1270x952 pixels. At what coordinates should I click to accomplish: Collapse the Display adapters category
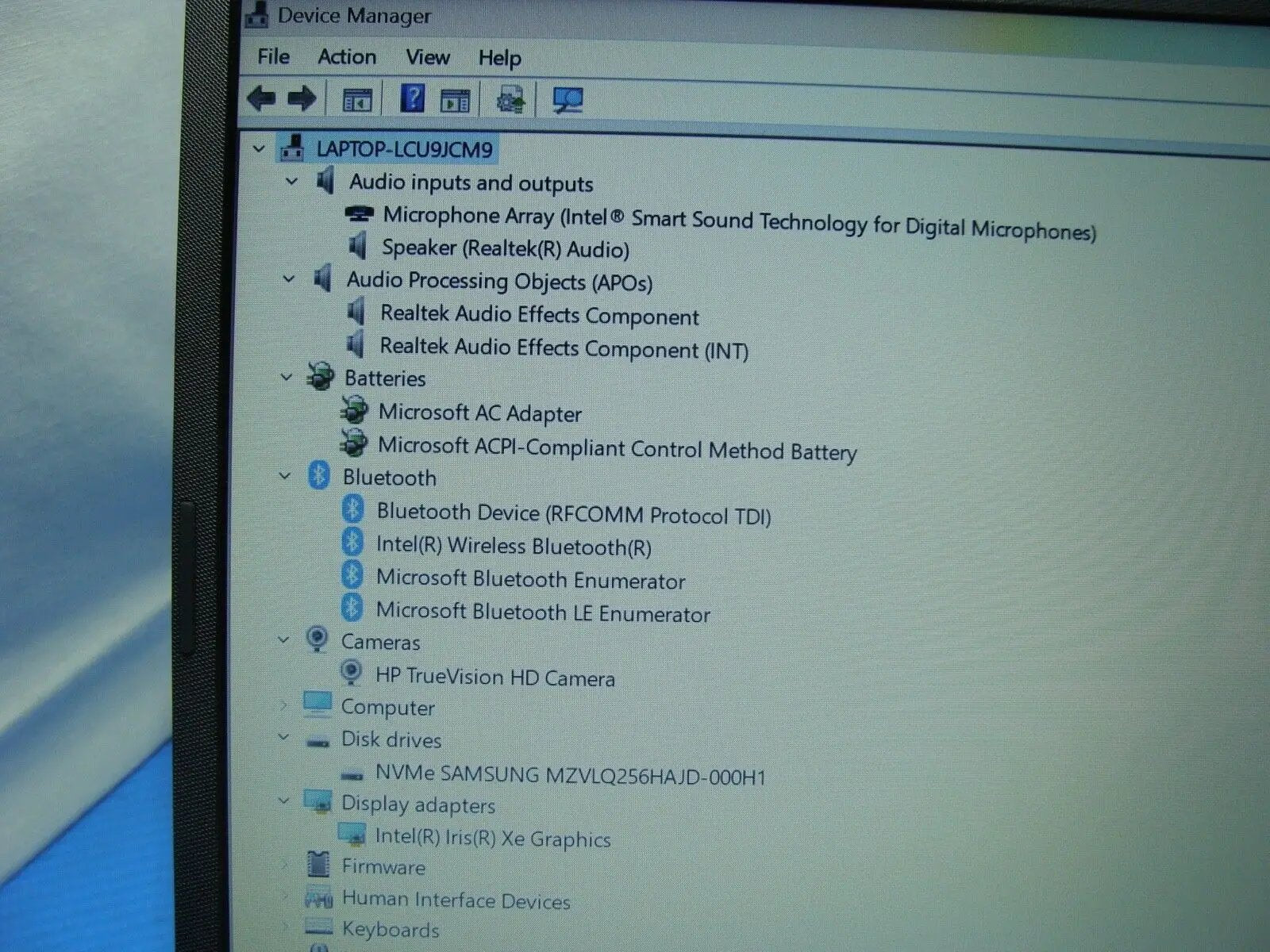tap(283, 801)
